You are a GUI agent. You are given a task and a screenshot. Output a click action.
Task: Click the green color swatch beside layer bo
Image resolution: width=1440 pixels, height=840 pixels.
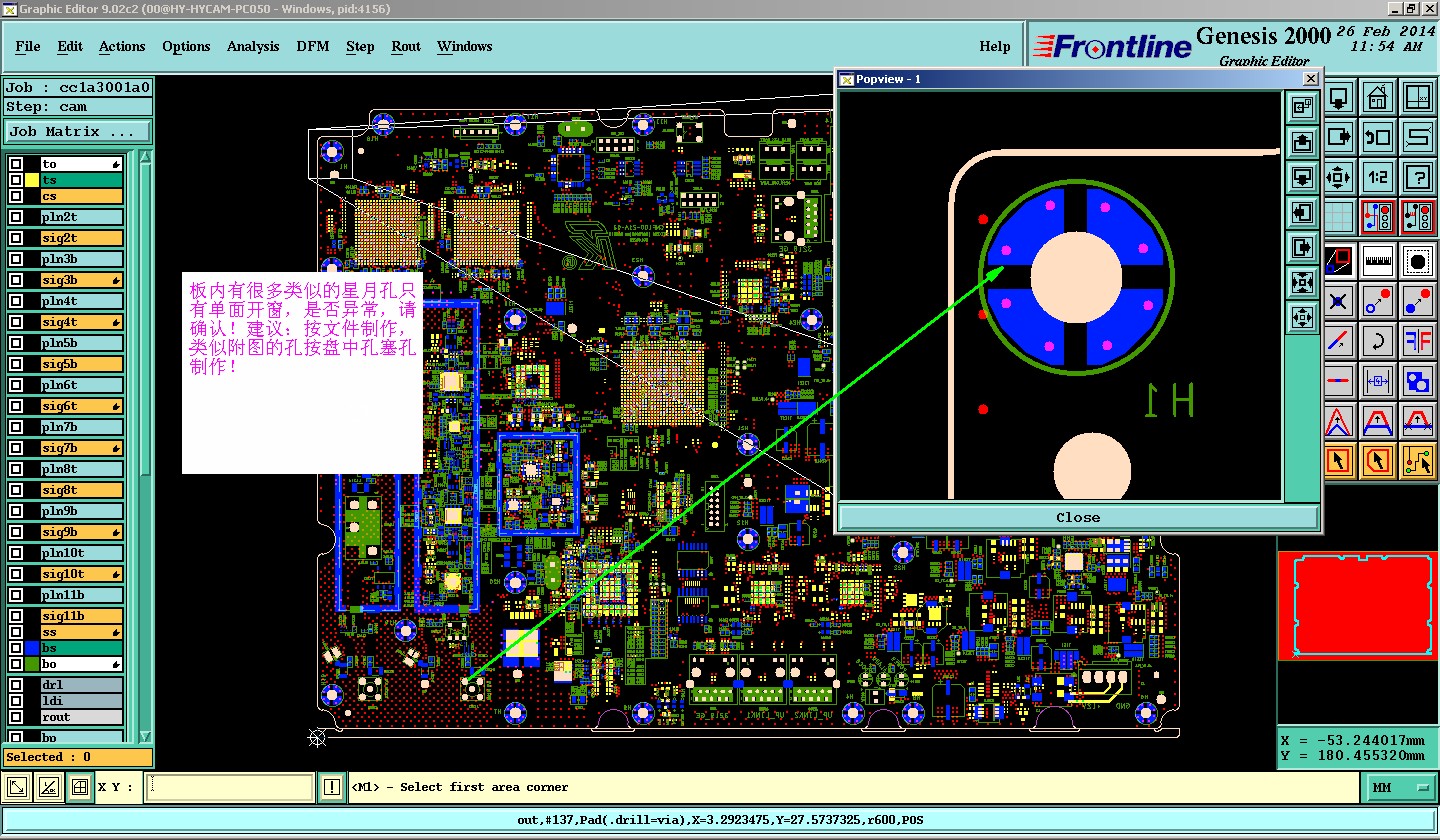[x=32, y=664]
